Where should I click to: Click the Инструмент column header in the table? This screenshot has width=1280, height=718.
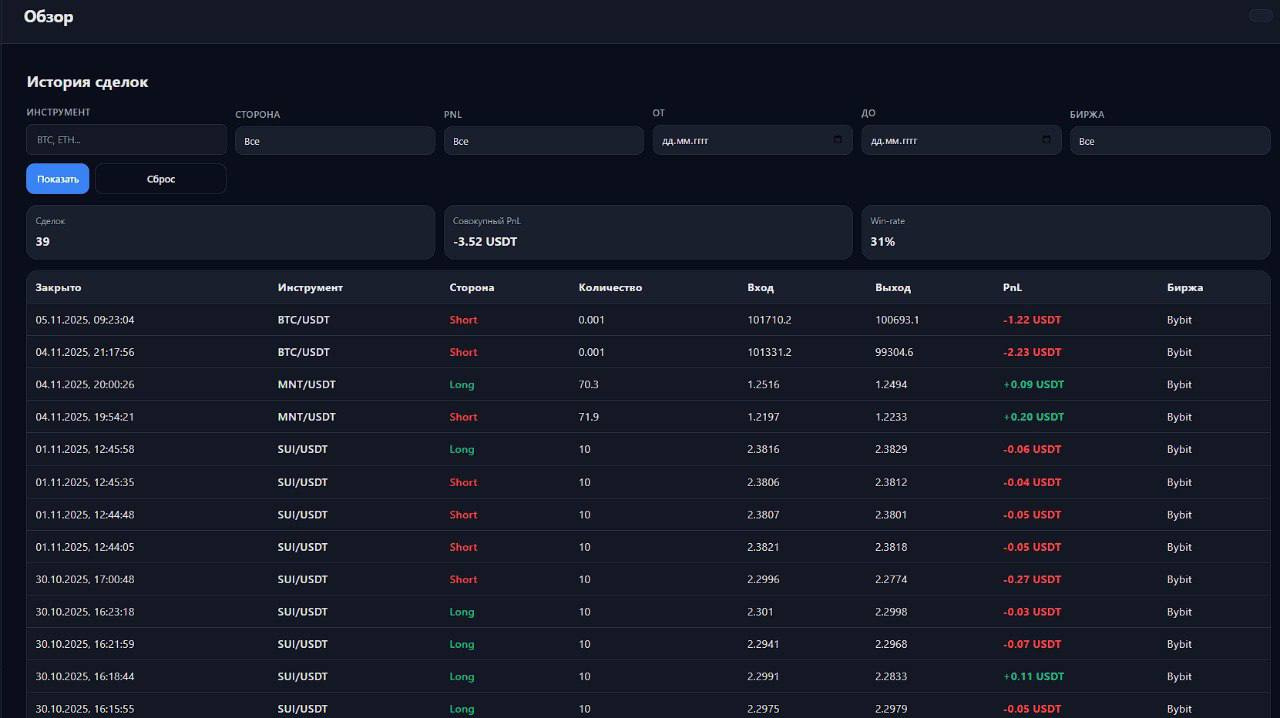[310, 287]
